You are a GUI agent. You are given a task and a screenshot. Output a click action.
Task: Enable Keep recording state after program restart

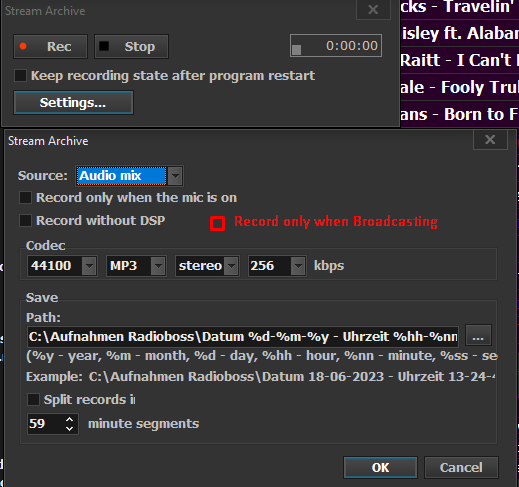(x=20, y=75)
